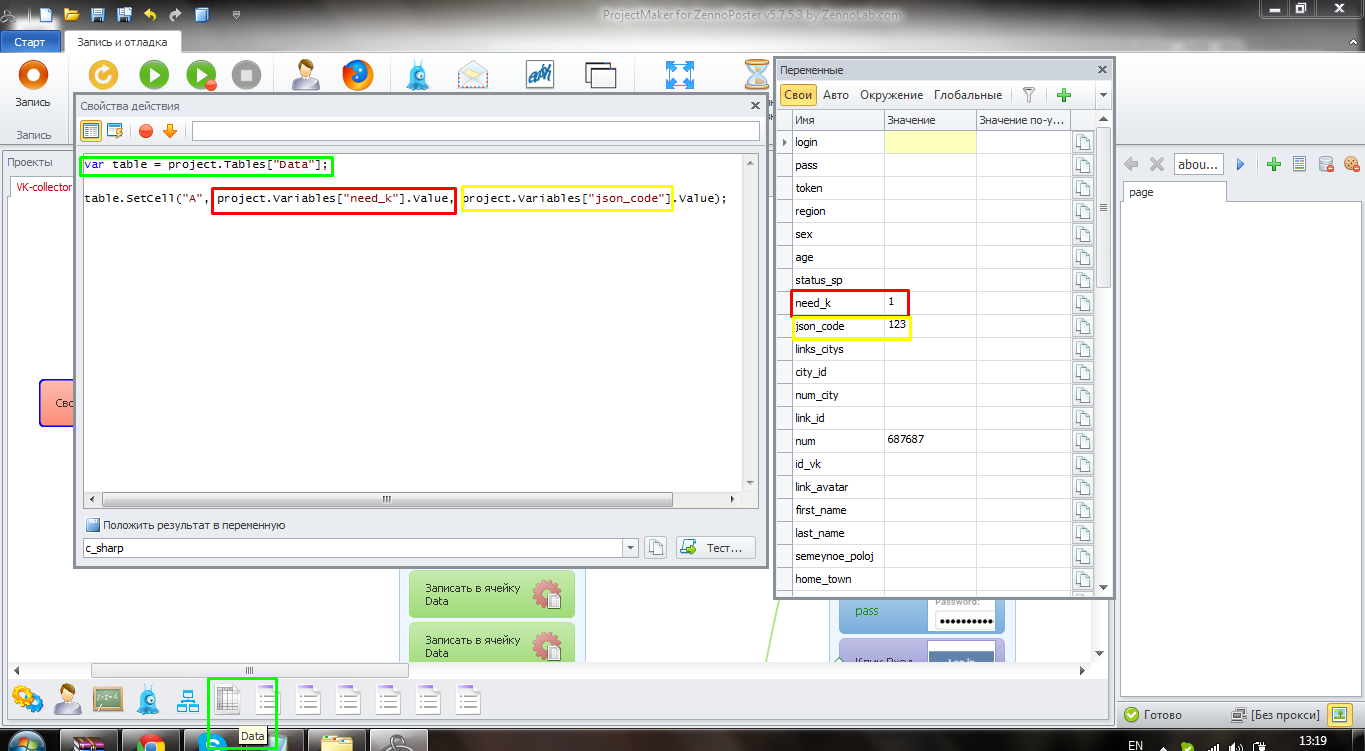Image resolution: width=1365 pixels, height=751 pixels.
Task: Open the VK-collector project tab
Action: [x=42, y=187]
